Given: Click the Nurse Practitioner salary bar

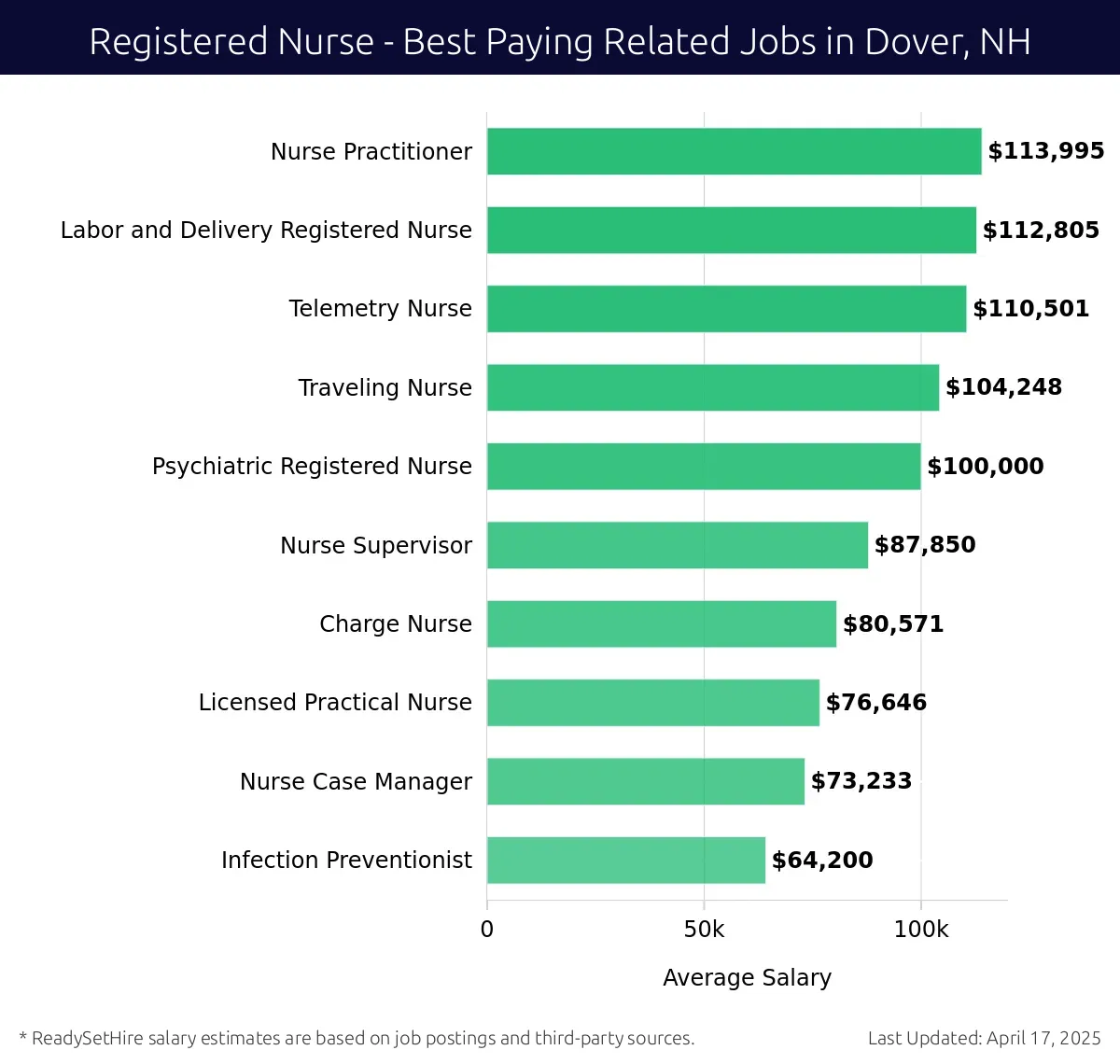Looking at the screenshot, I should (x=735, y=151).
